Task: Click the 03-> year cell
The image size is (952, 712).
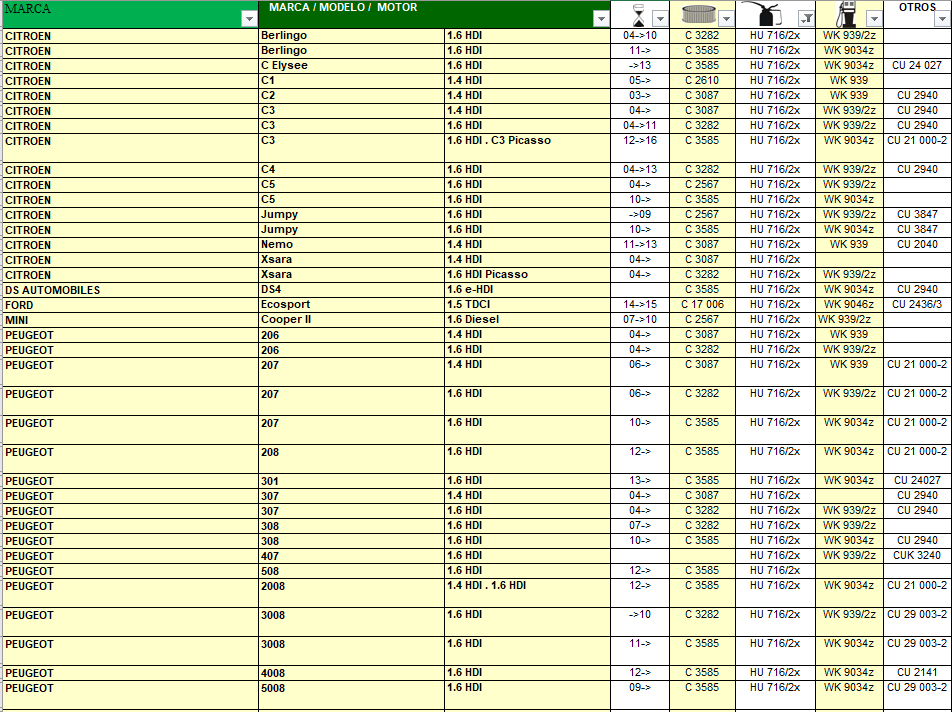Action: tap(640, 95)
